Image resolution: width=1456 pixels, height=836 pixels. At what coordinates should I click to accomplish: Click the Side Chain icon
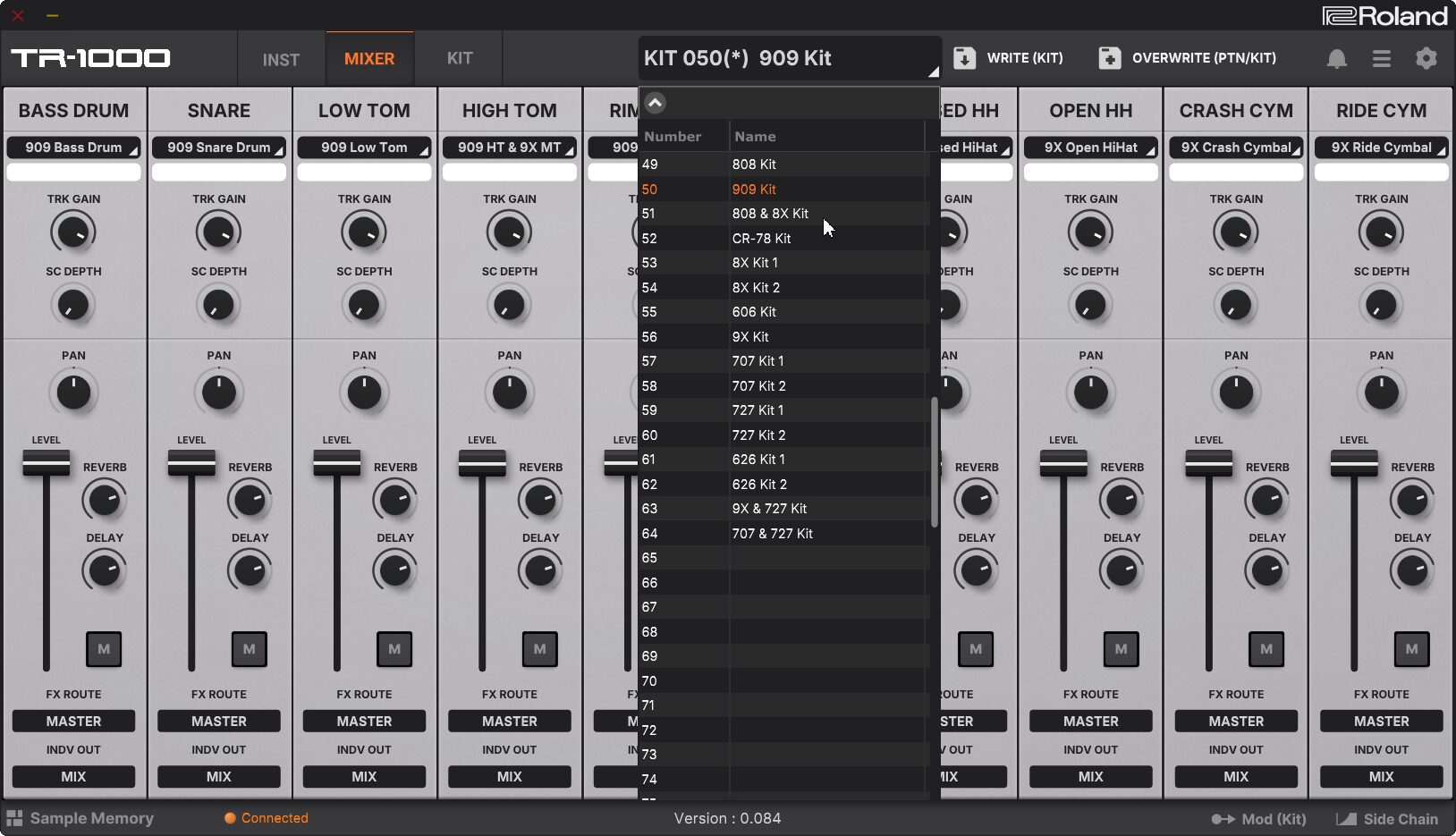pos(1346,819)
